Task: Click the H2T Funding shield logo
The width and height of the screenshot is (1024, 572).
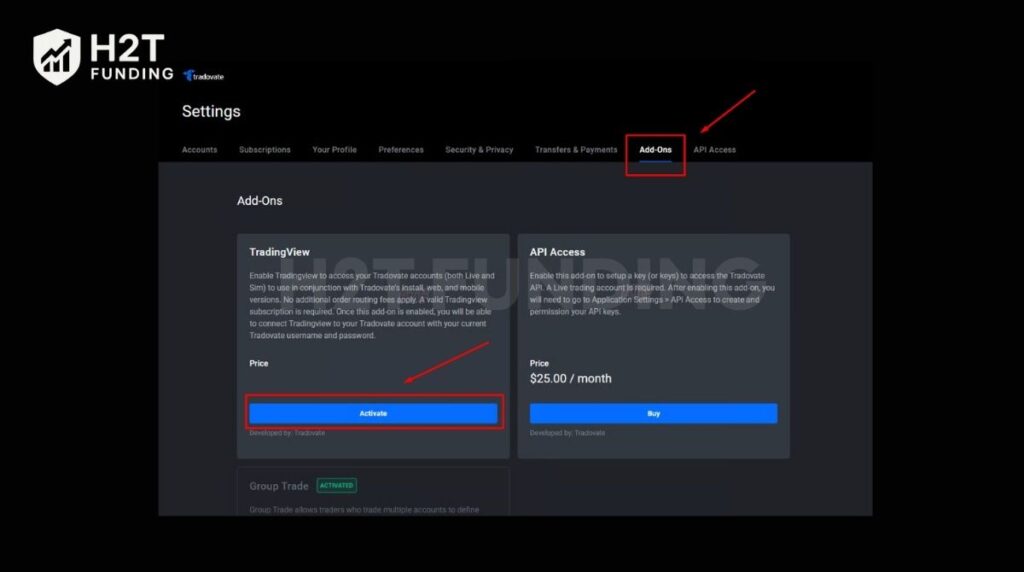Action: 57,57
